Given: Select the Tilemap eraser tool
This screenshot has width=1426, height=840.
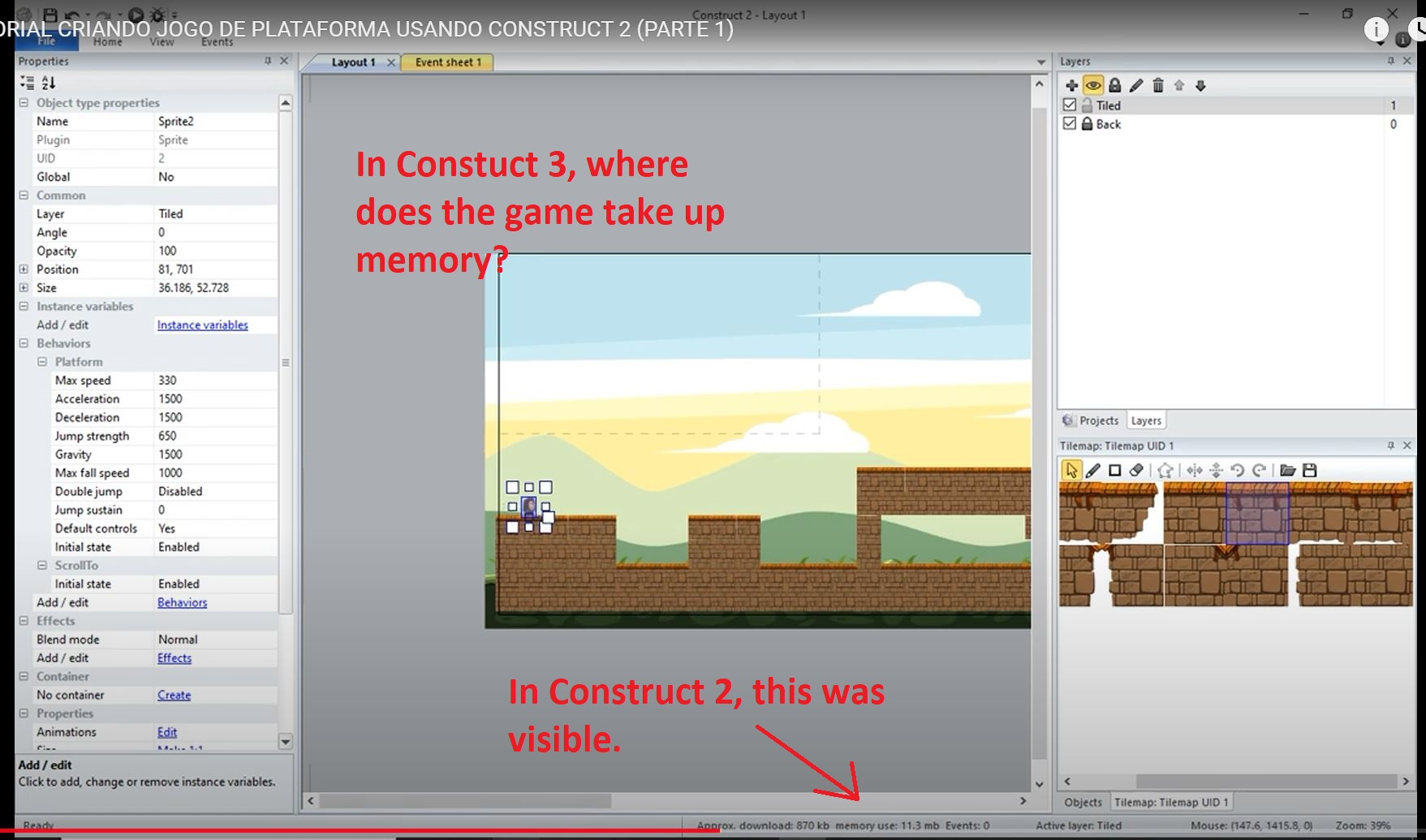Looking at the screenshot, I should 1136,470.
